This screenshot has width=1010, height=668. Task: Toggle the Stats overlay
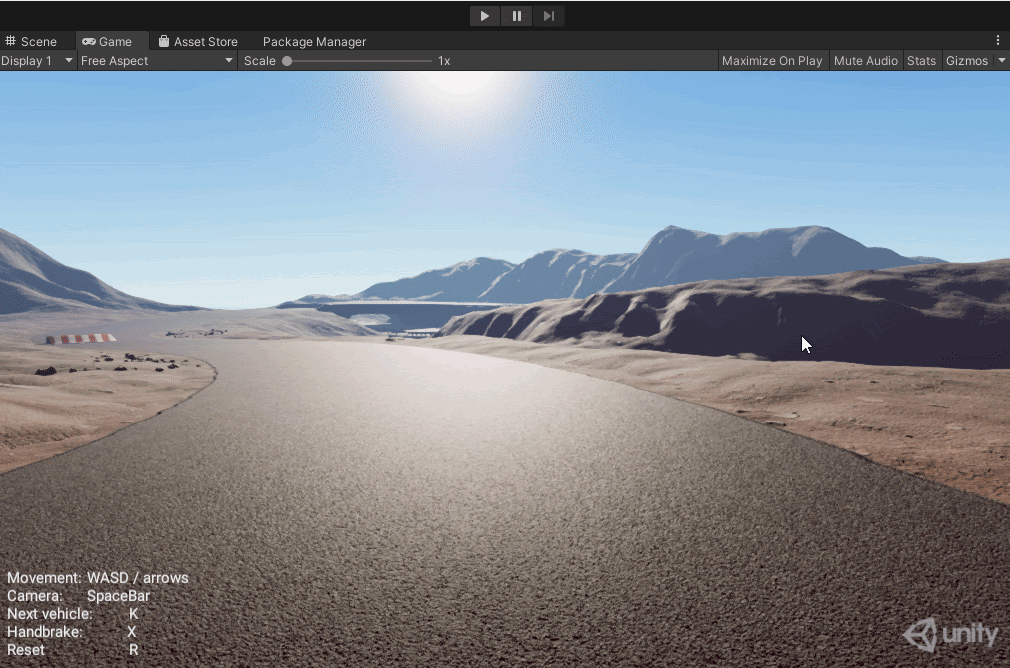(921, 61)
